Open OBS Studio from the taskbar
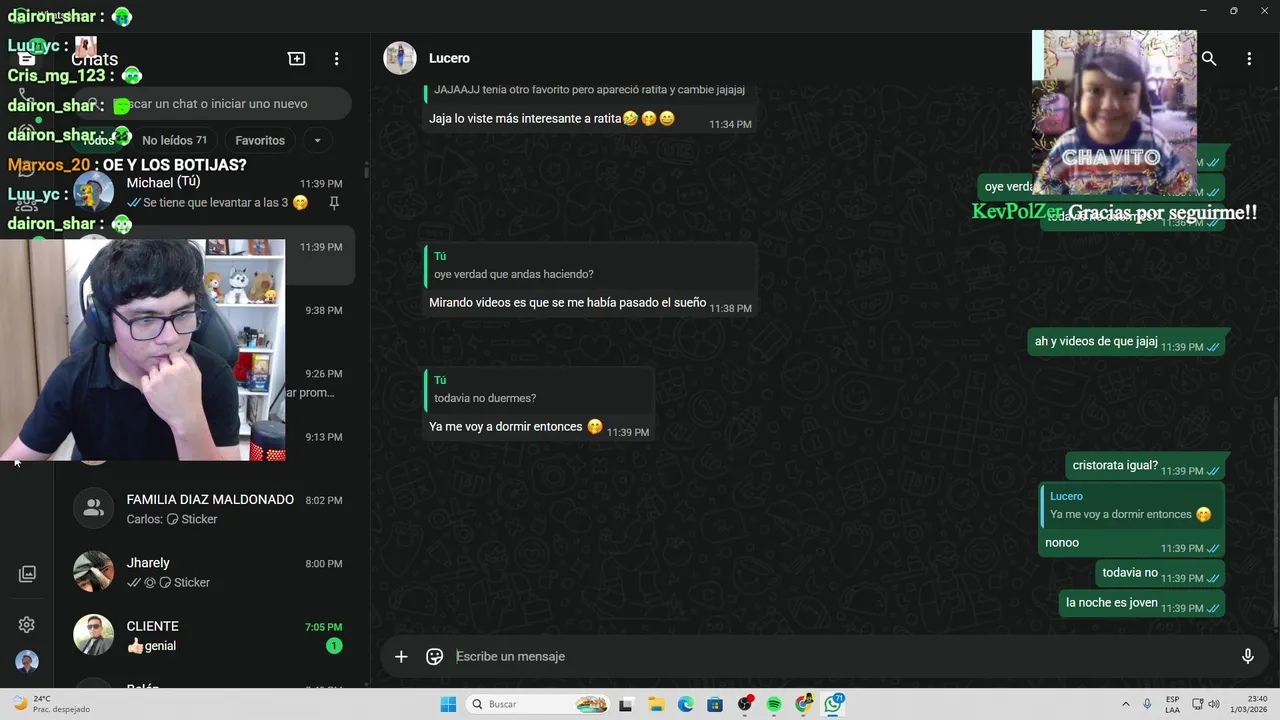The image size is (1280, 720). pyautogui.click(x=745, y=704)
